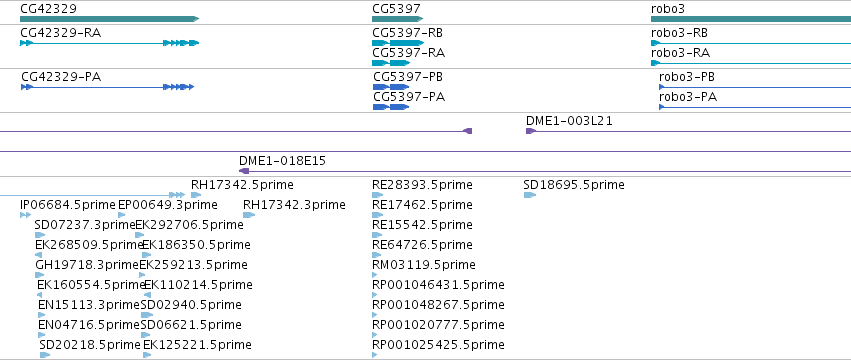Select the RE28393.5prime EST marker
Screen dimensions: 851x360
click(377, 195)
